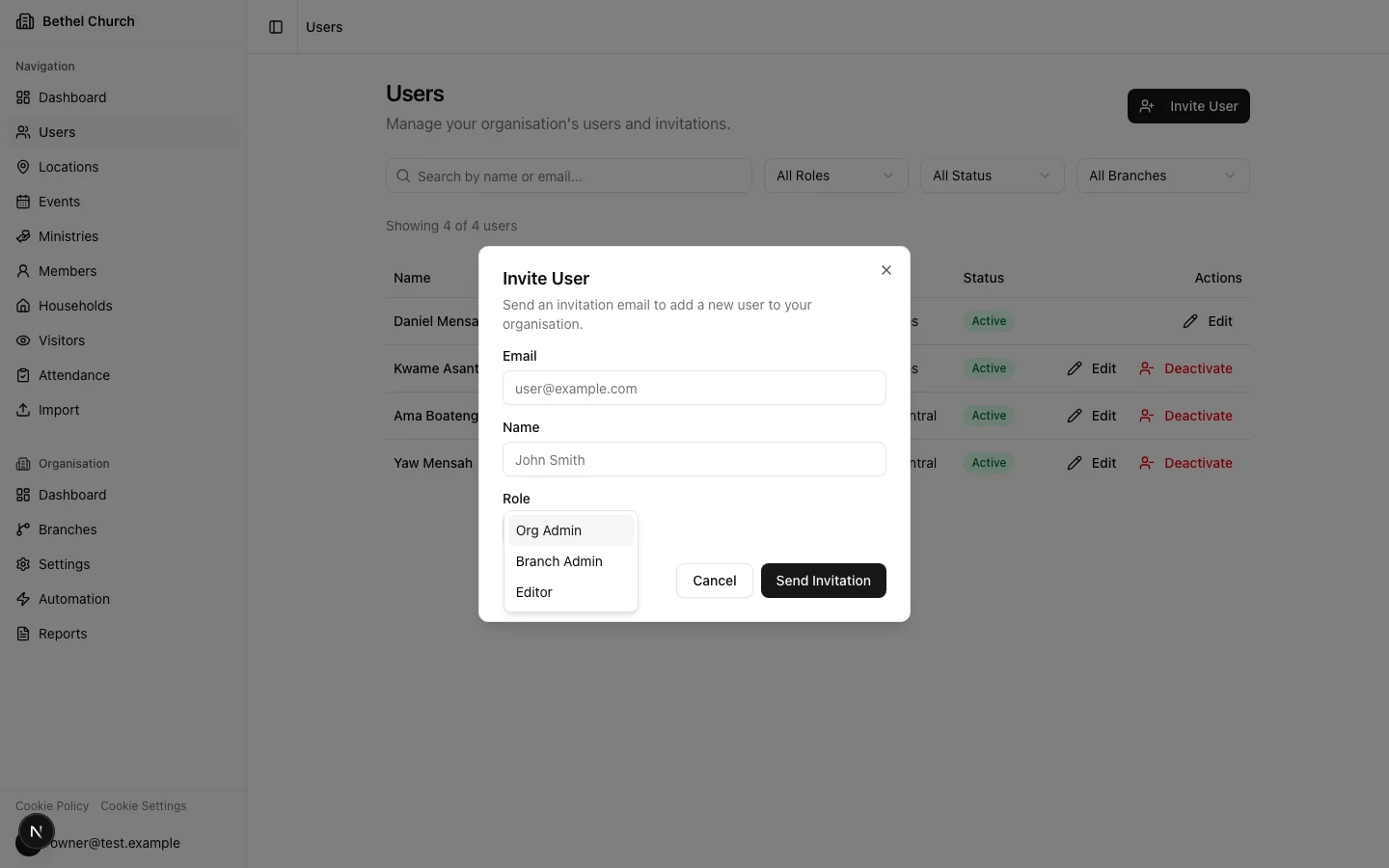Close the Invite User dialog with X
1389x868 pixels.
886,270
